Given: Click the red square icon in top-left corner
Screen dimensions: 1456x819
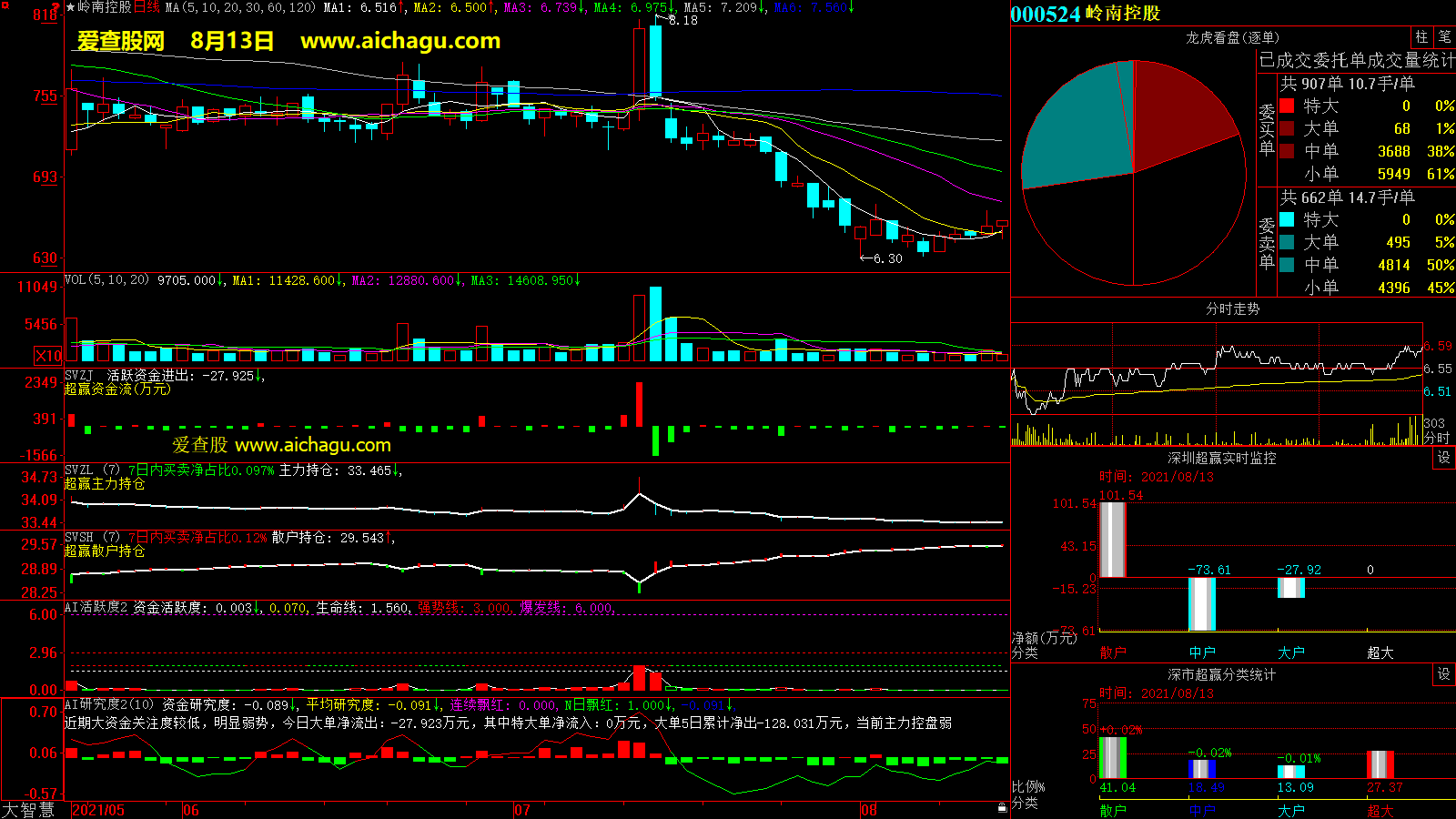Looking at the screenshot, I should coord(5,5).
